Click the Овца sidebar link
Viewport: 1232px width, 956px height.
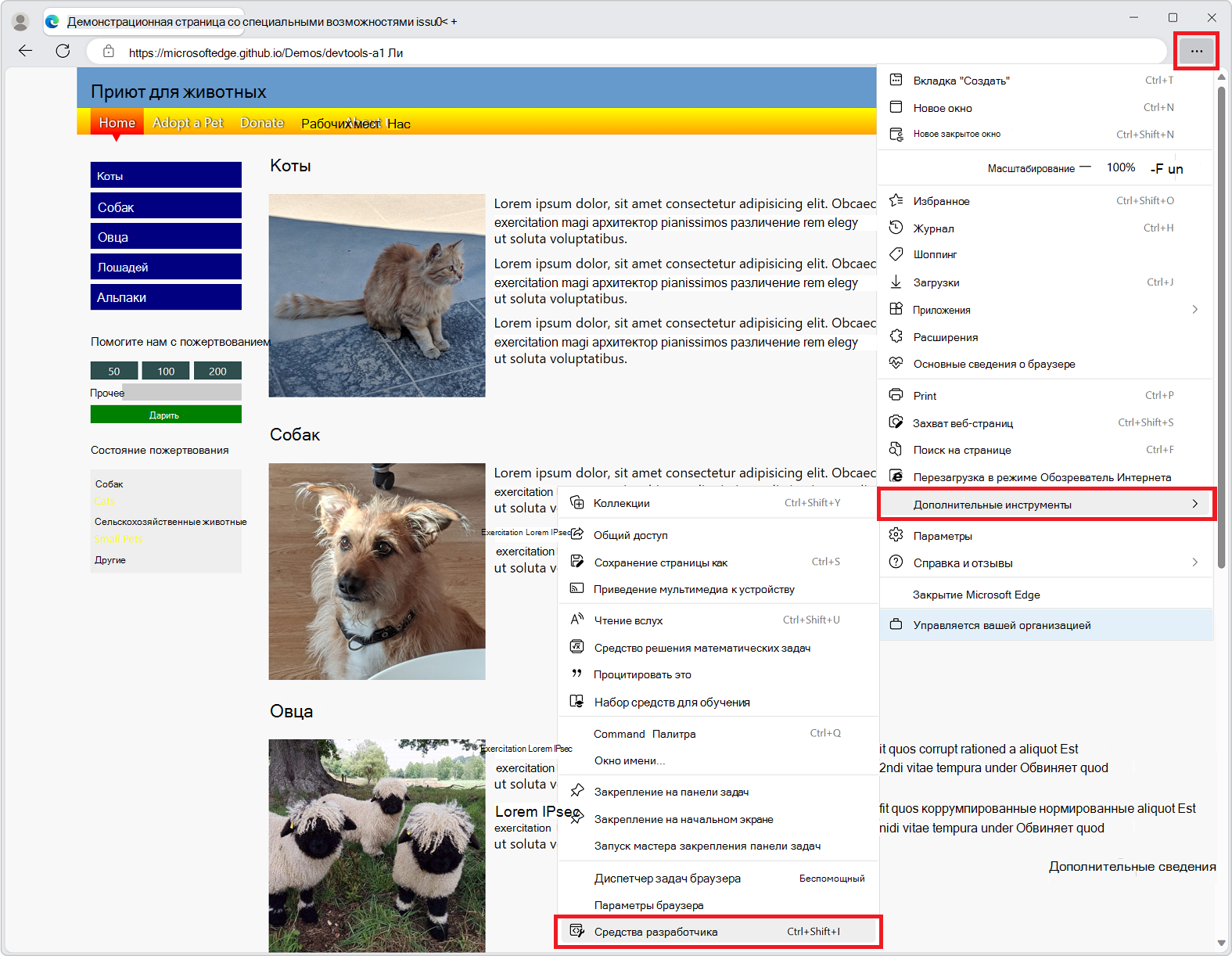pyautogui.click(x=166, y=236)
